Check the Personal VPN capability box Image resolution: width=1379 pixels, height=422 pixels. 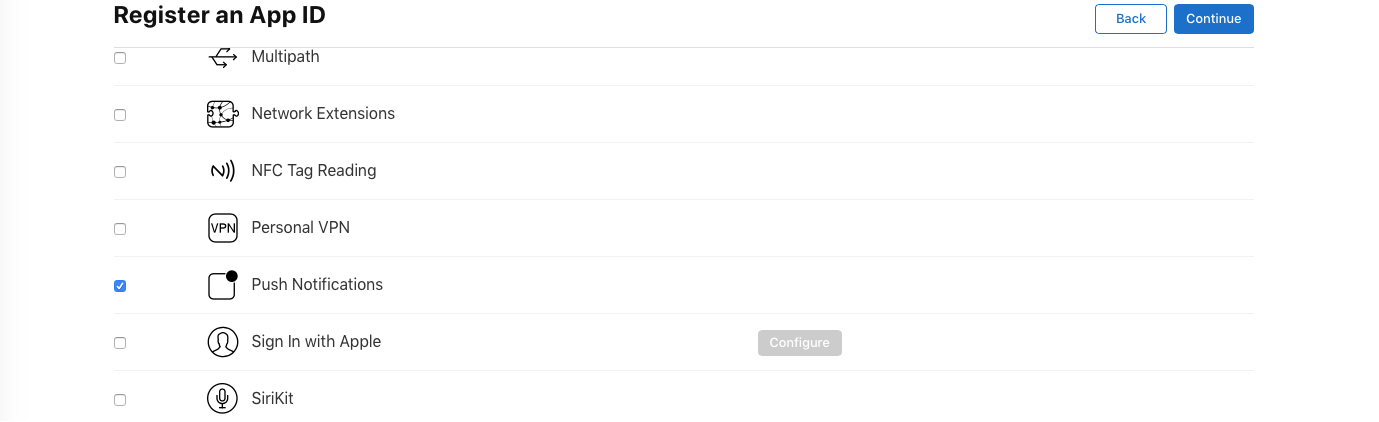(120, 229)
